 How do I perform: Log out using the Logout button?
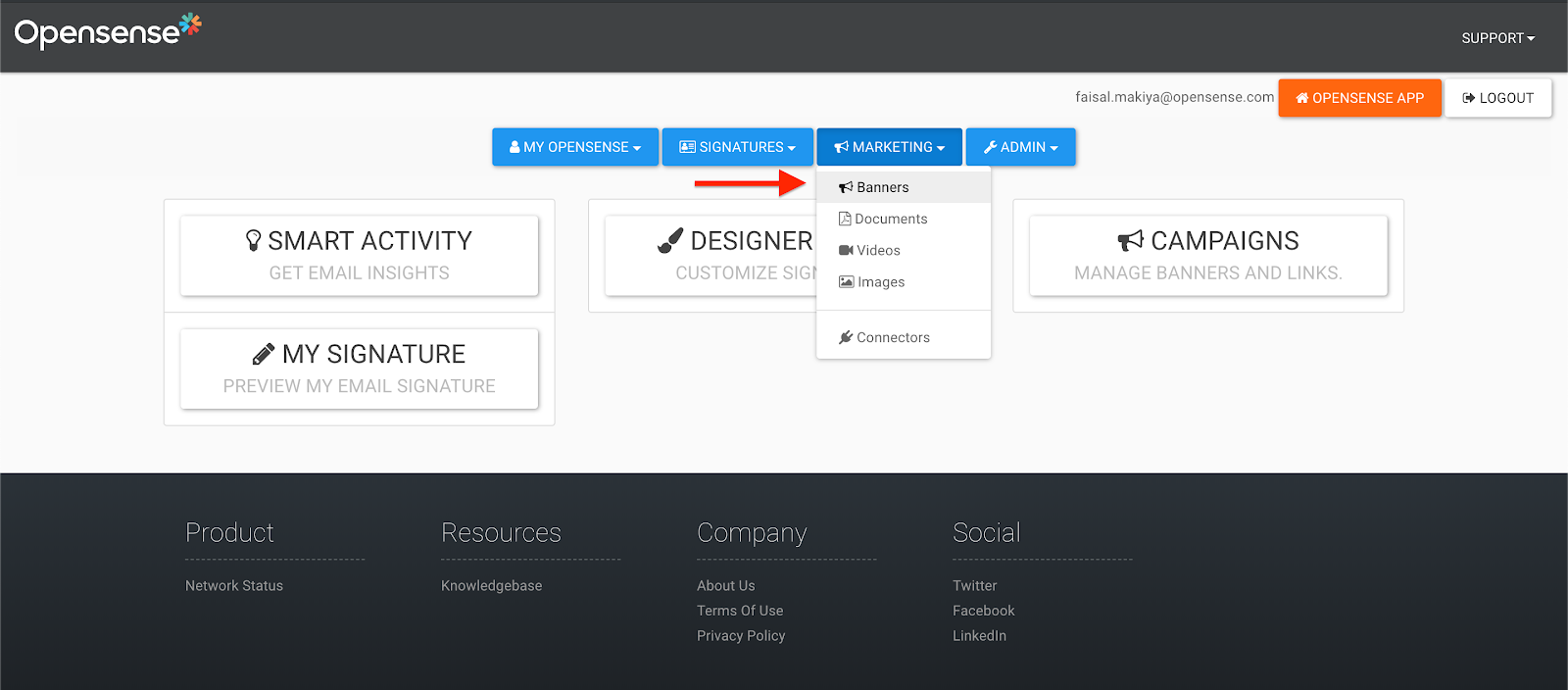pos(1497,98)
